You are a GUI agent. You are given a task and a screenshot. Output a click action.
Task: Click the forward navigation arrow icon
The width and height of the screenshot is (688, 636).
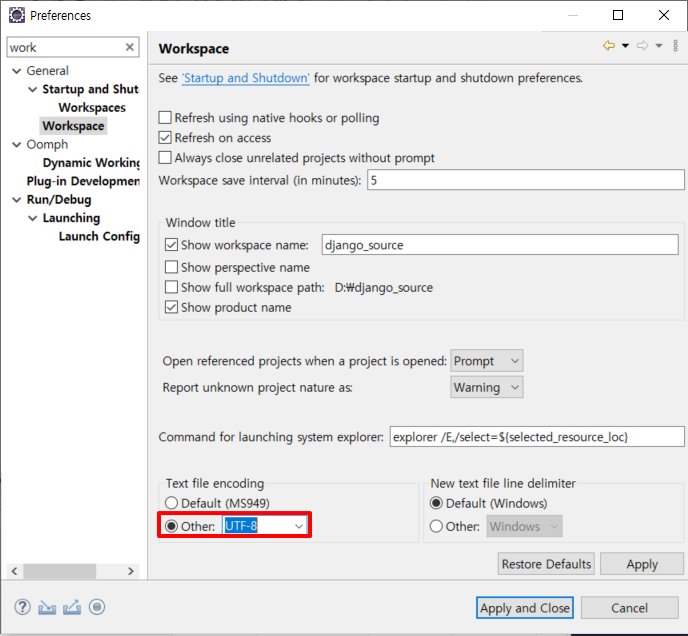[x=642, y=45]
